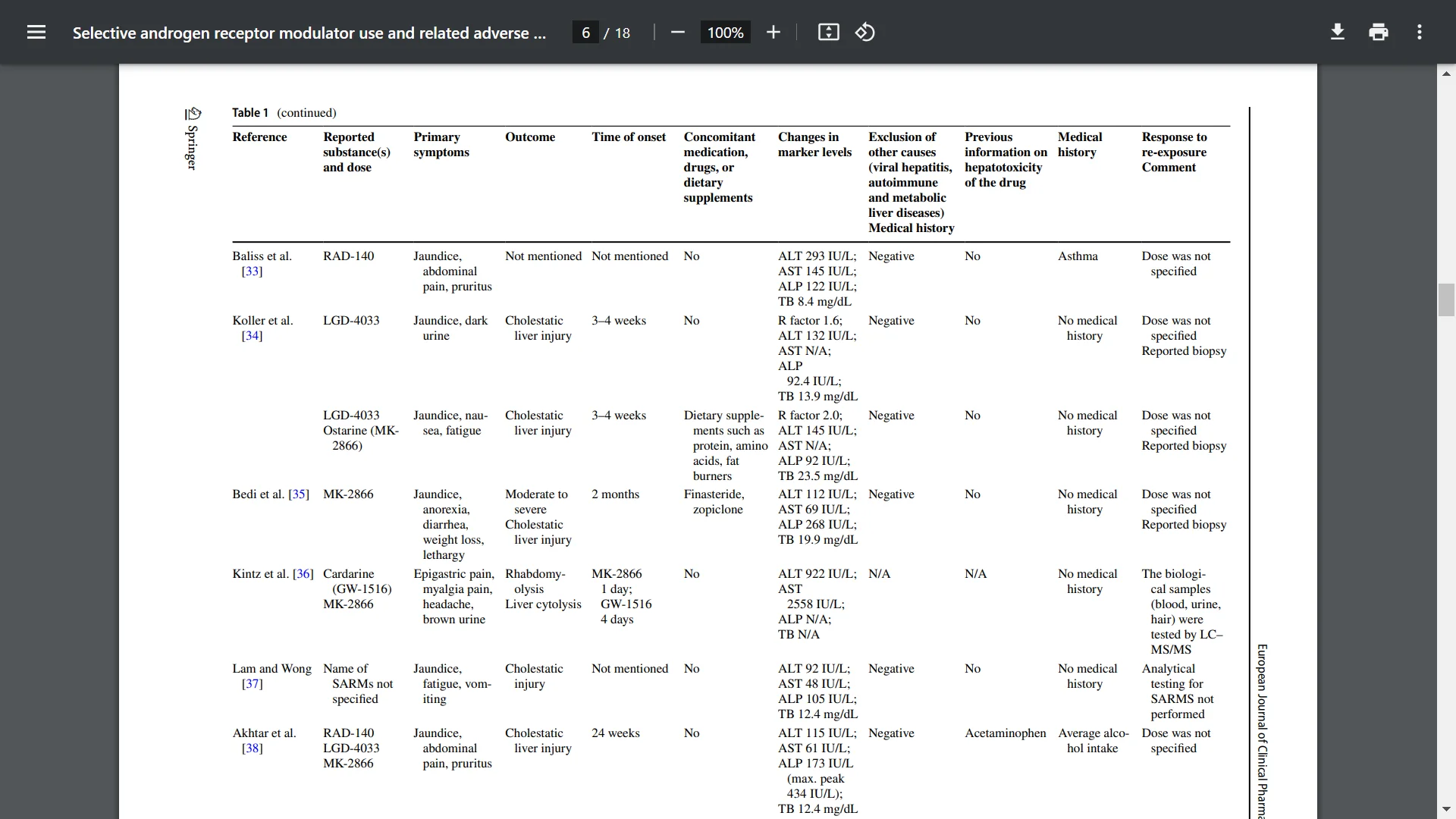Click the 'Reference' column header

[x=259, y=137]
